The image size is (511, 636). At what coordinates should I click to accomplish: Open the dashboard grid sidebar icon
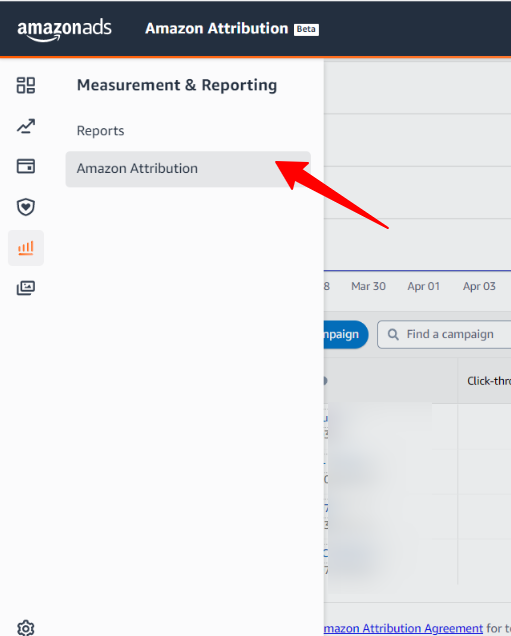point(26,85)
